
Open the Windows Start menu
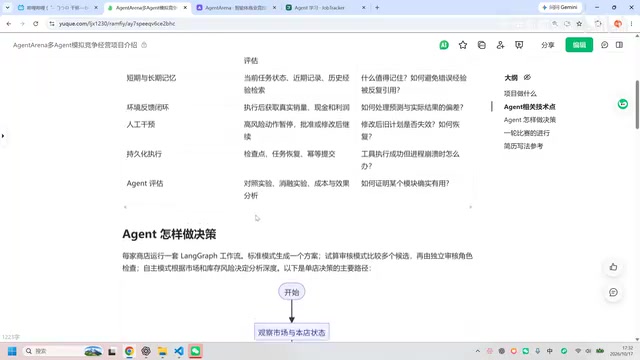(12, 351)
